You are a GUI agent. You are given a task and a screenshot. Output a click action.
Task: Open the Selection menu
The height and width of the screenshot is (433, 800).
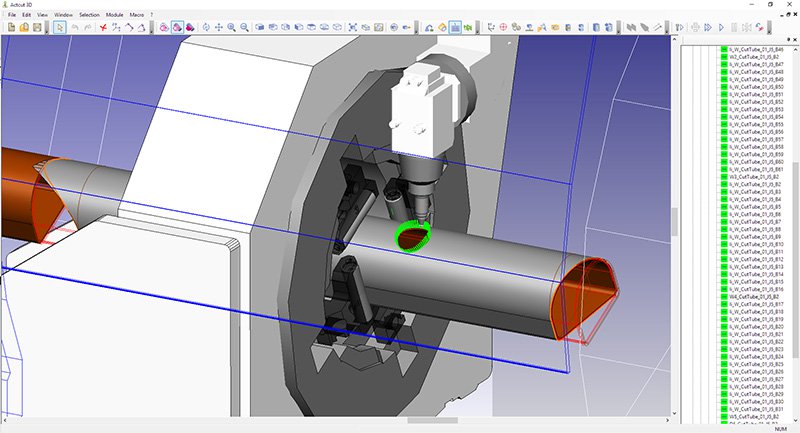(89, 16)
